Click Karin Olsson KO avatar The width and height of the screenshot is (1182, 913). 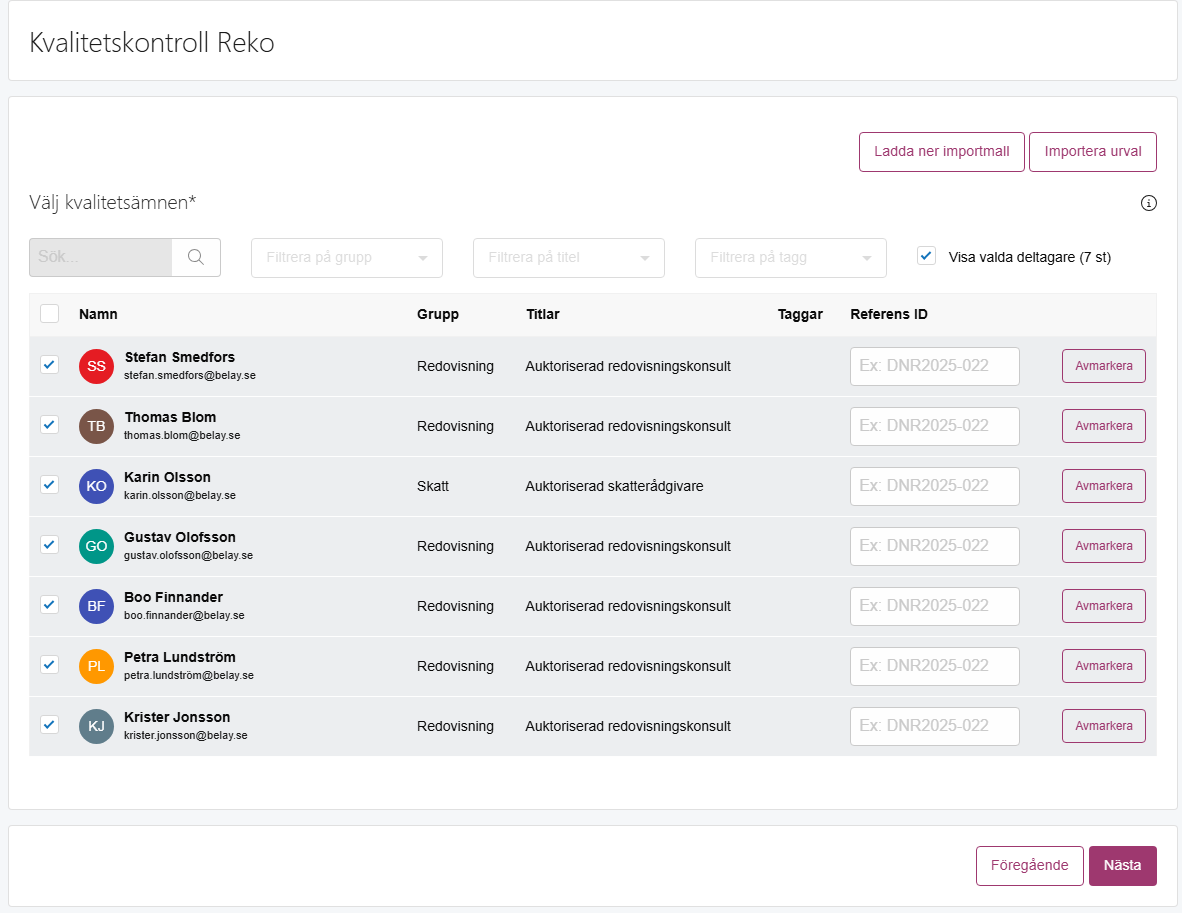point(96,486)
